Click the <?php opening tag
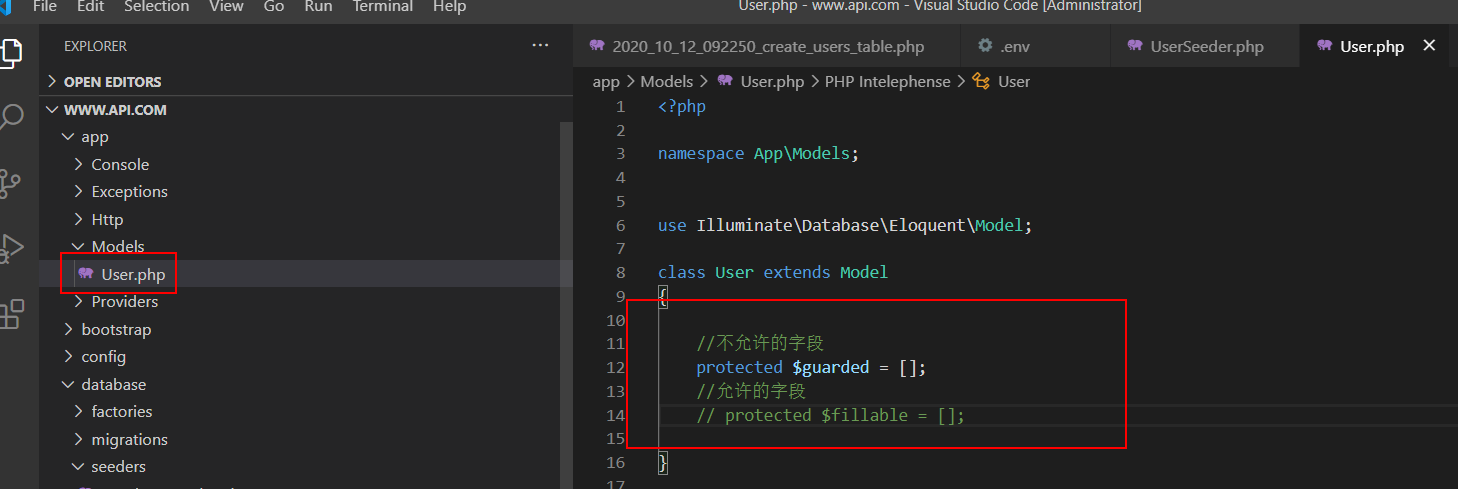This screenshot has width=1458, height=489. tap(682, 106)
